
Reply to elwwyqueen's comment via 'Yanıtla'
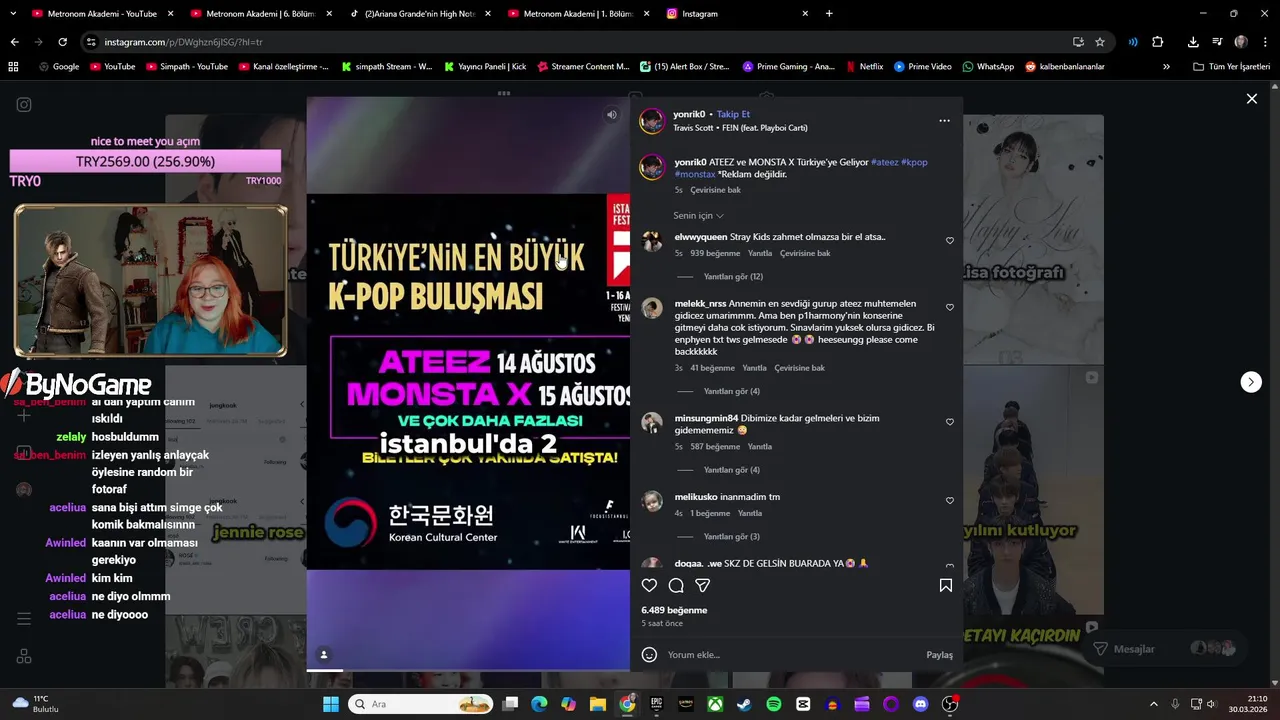pyautogui.click(x=760, y=253)
